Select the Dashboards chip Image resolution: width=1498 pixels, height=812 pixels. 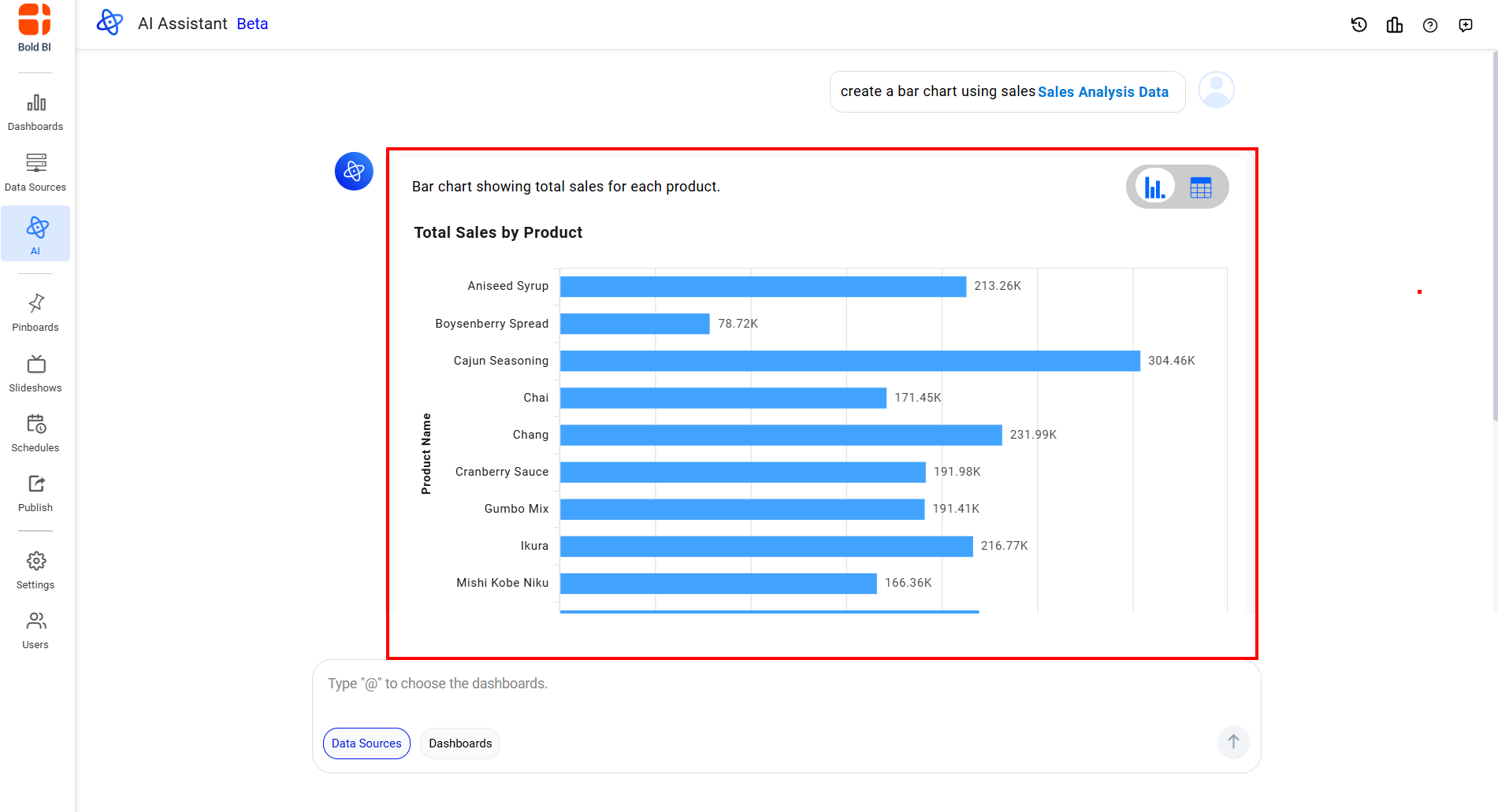coord(460,743)
